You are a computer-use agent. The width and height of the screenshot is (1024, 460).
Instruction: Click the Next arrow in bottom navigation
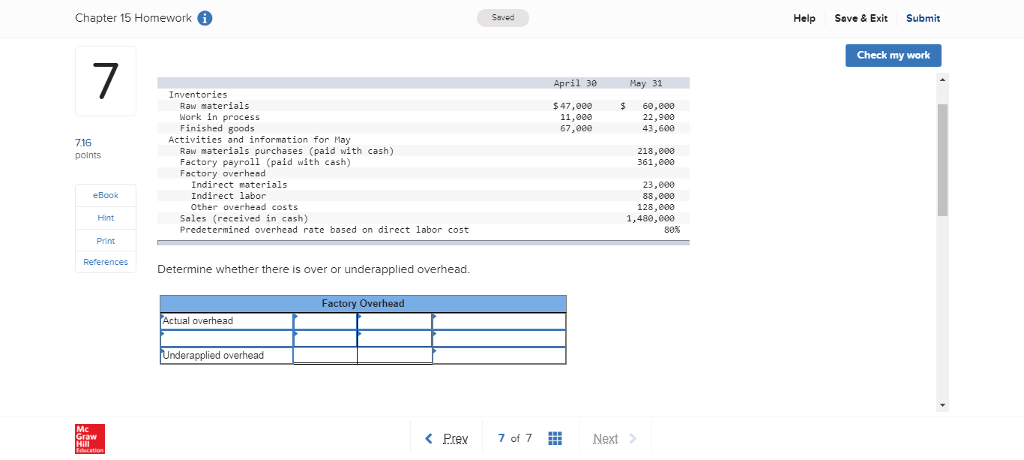614,438
